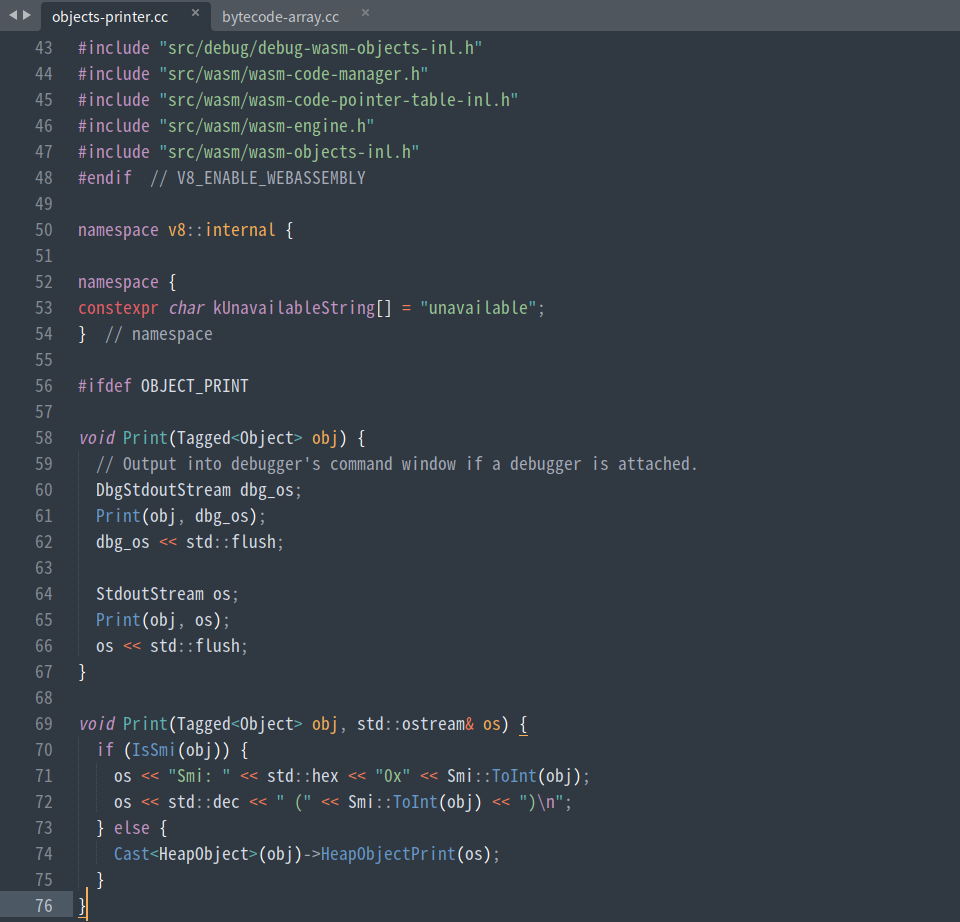Click the StdoutStream declaration on line 64
Image resolution: width=960 pixels, height=922 pixels.
(x=149, y=594)
